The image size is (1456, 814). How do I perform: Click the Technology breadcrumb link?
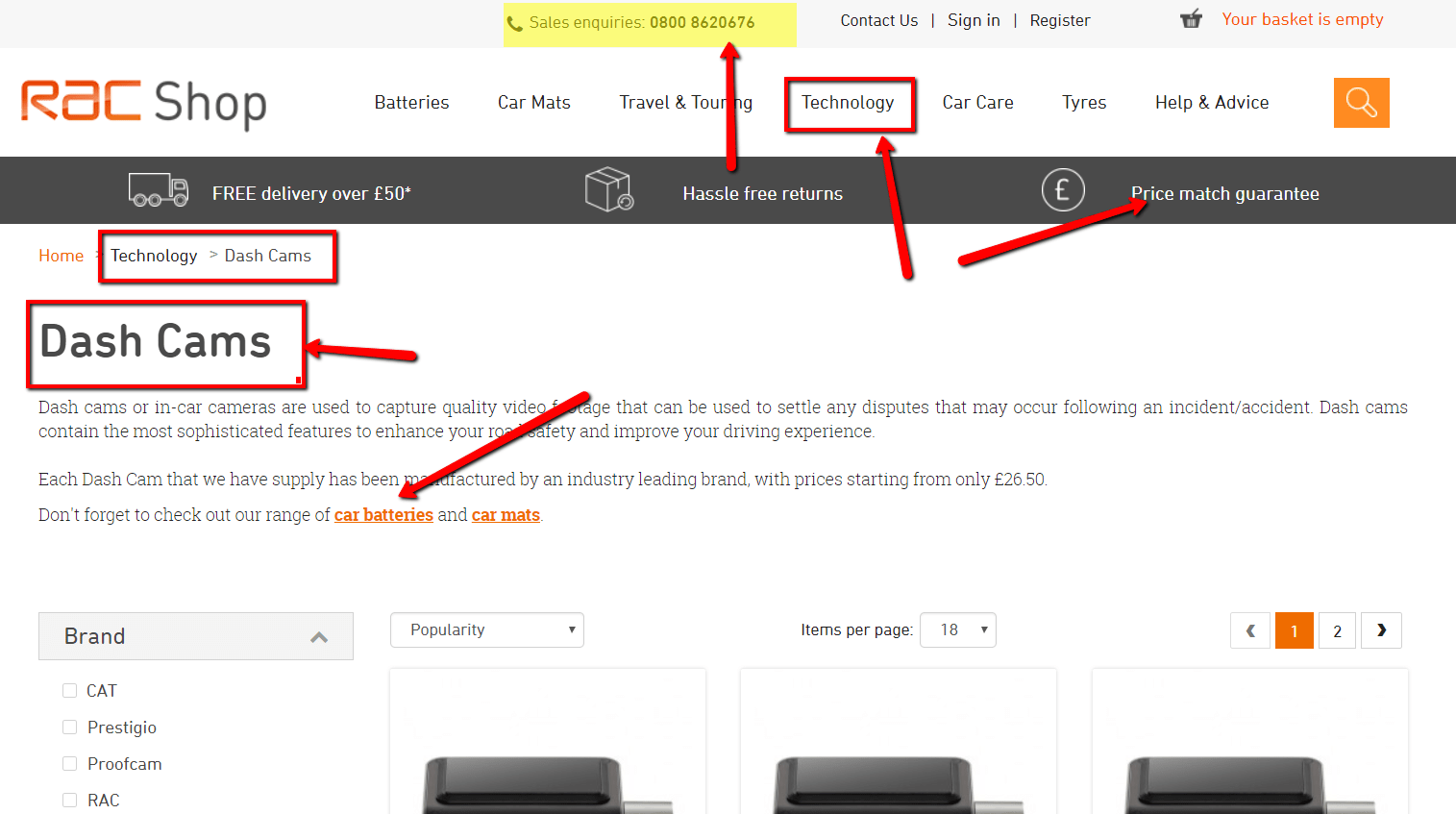tap(154, 256)
